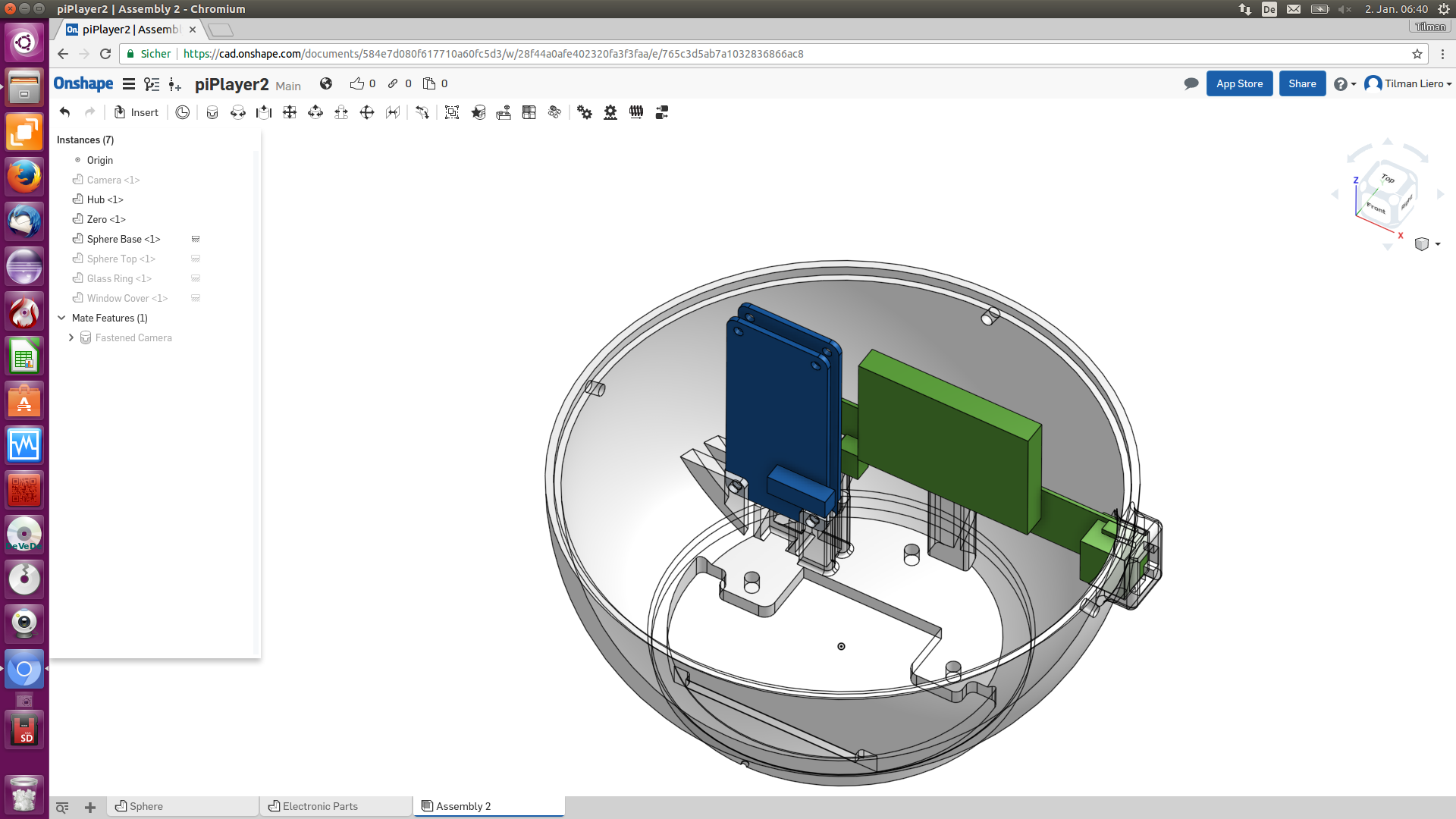Select the Parallel mate tool

point(393,112)
